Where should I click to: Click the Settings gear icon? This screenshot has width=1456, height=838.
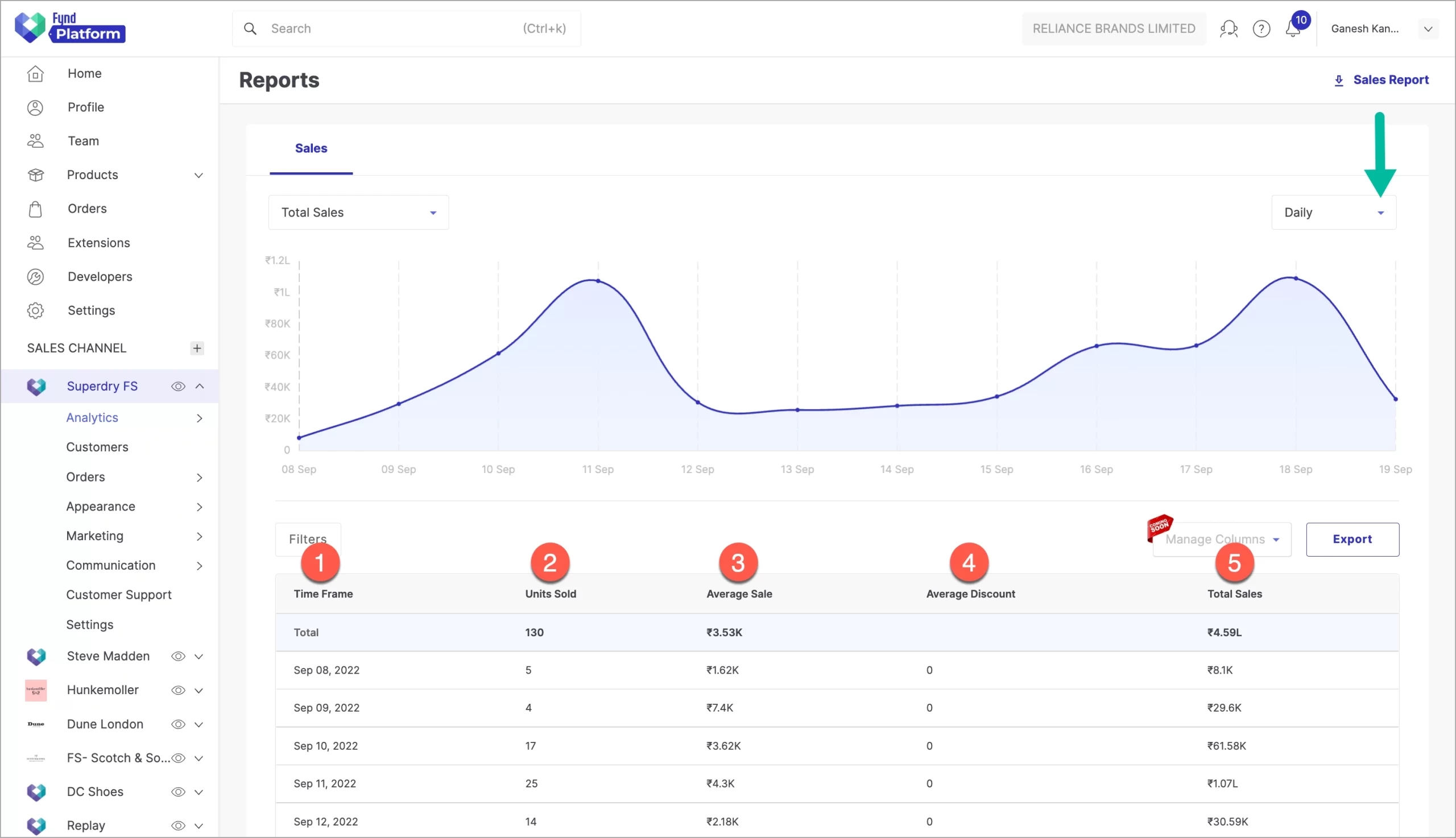(35, 311)
